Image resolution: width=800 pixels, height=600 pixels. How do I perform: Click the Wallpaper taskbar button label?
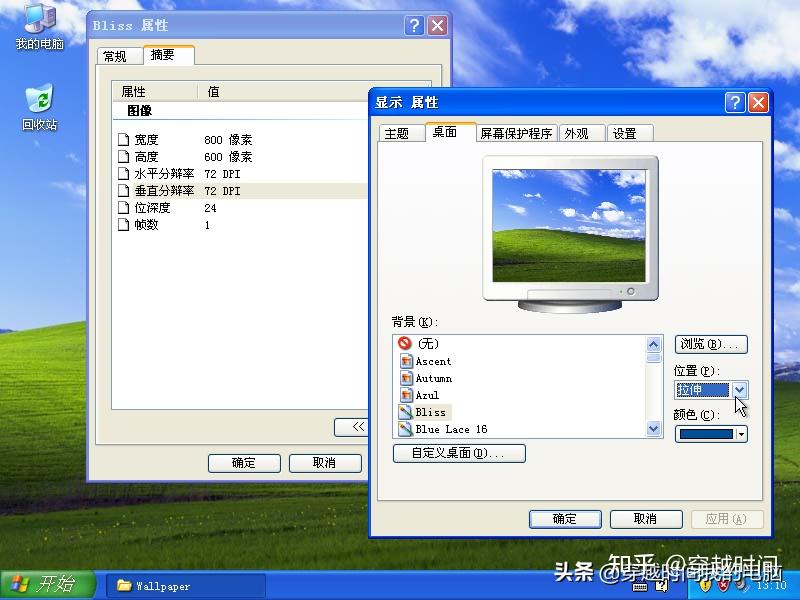pos(163,587)
